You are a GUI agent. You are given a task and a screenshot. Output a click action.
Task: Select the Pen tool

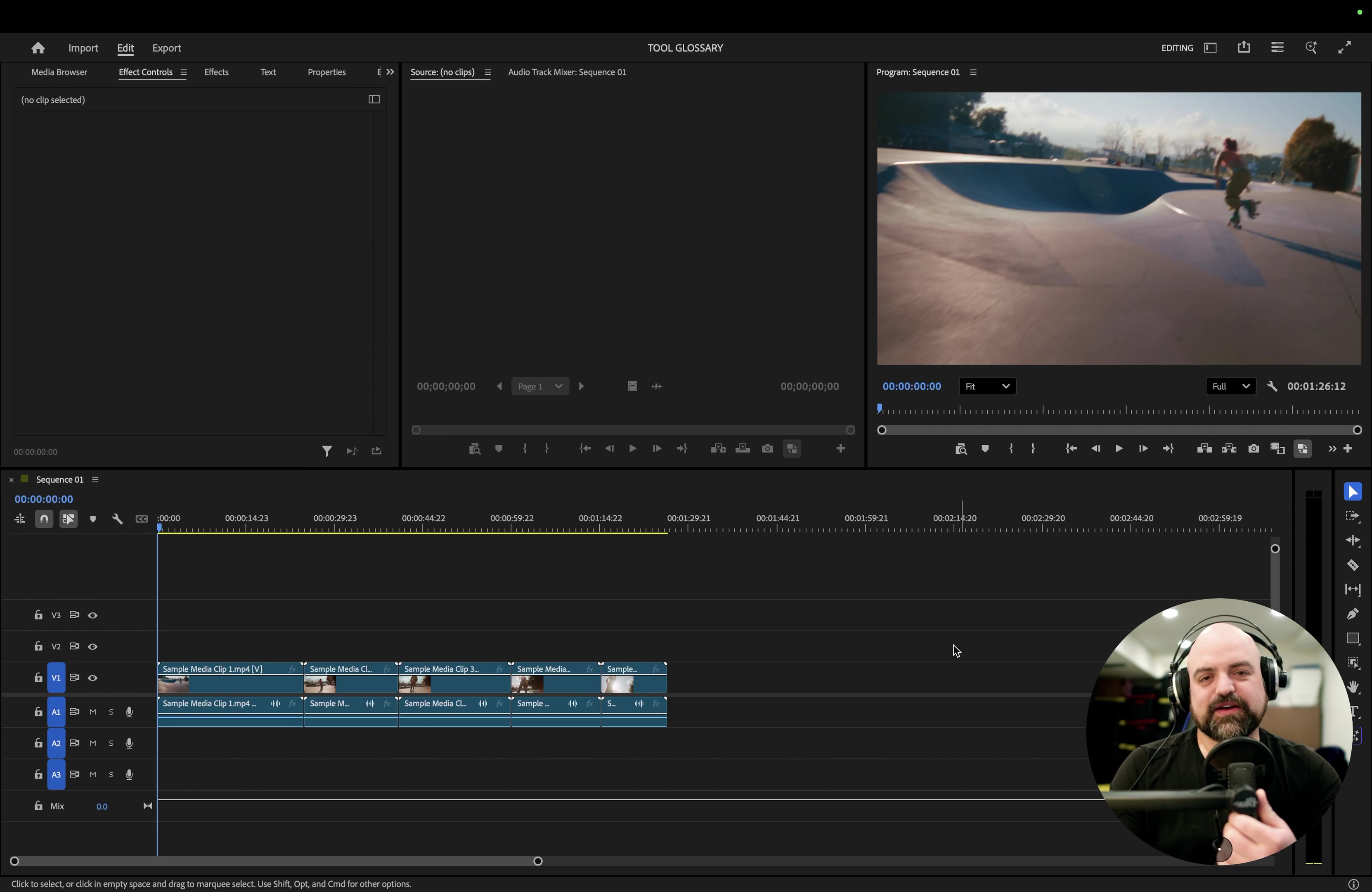pyautogui.click(x=1353, y=614)
